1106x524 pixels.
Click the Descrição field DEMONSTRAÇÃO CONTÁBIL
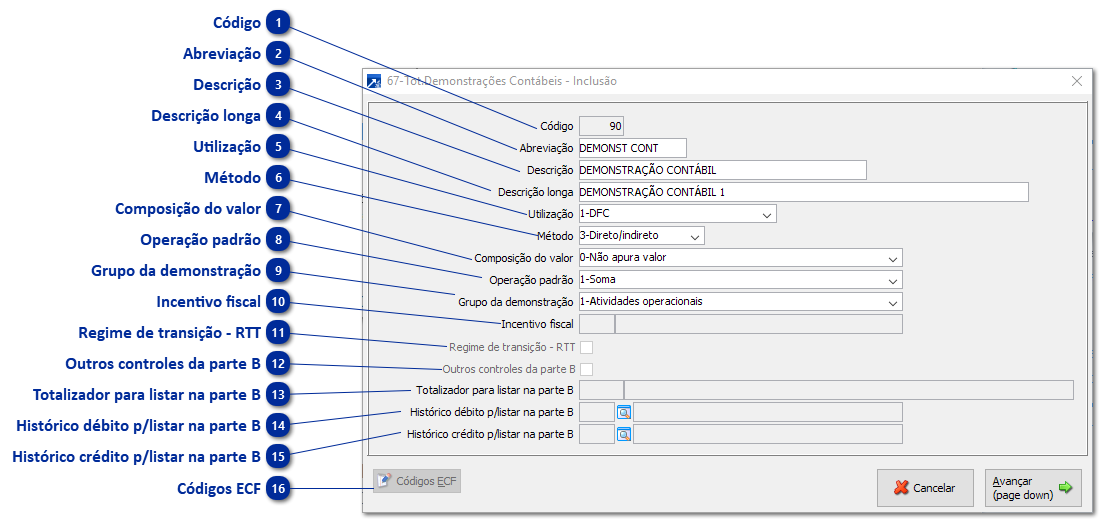pos(722,170)
